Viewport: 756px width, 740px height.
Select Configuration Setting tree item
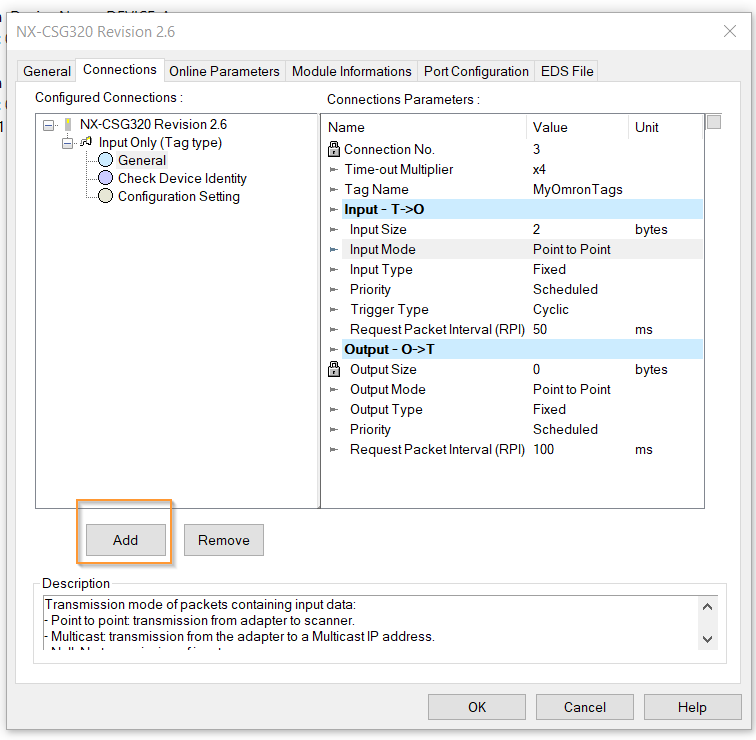click(x=179, y=196)
